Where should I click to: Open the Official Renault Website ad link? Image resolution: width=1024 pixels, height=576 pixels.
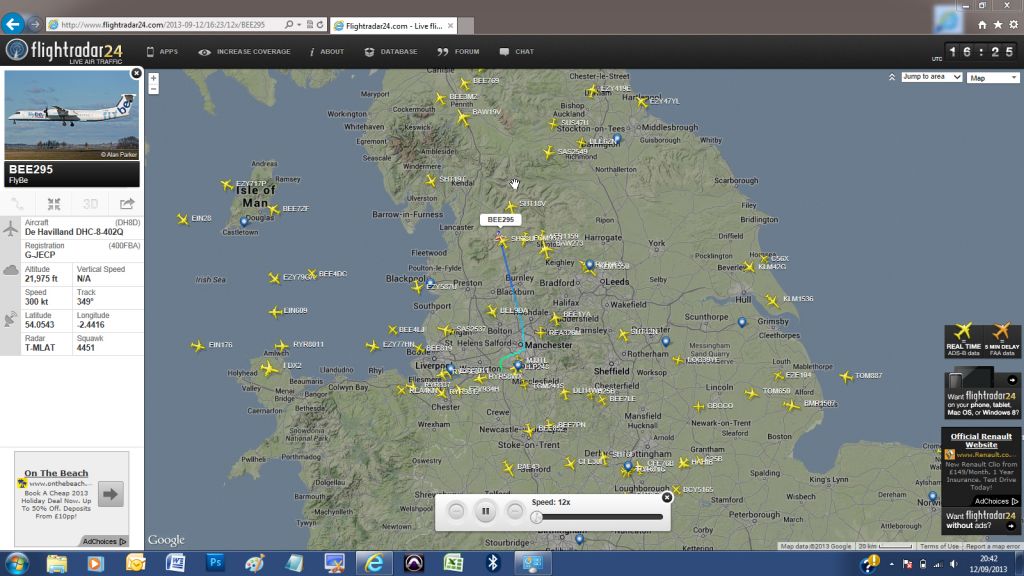[x=981, y=440]
